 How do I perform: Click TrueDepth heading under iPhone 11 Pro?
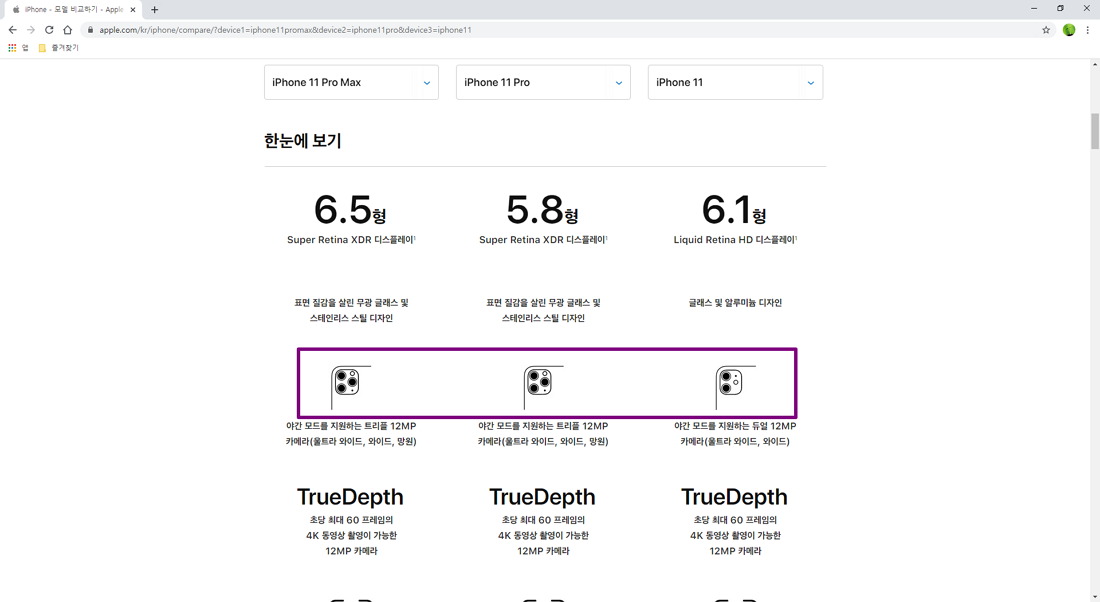[542, 497]
